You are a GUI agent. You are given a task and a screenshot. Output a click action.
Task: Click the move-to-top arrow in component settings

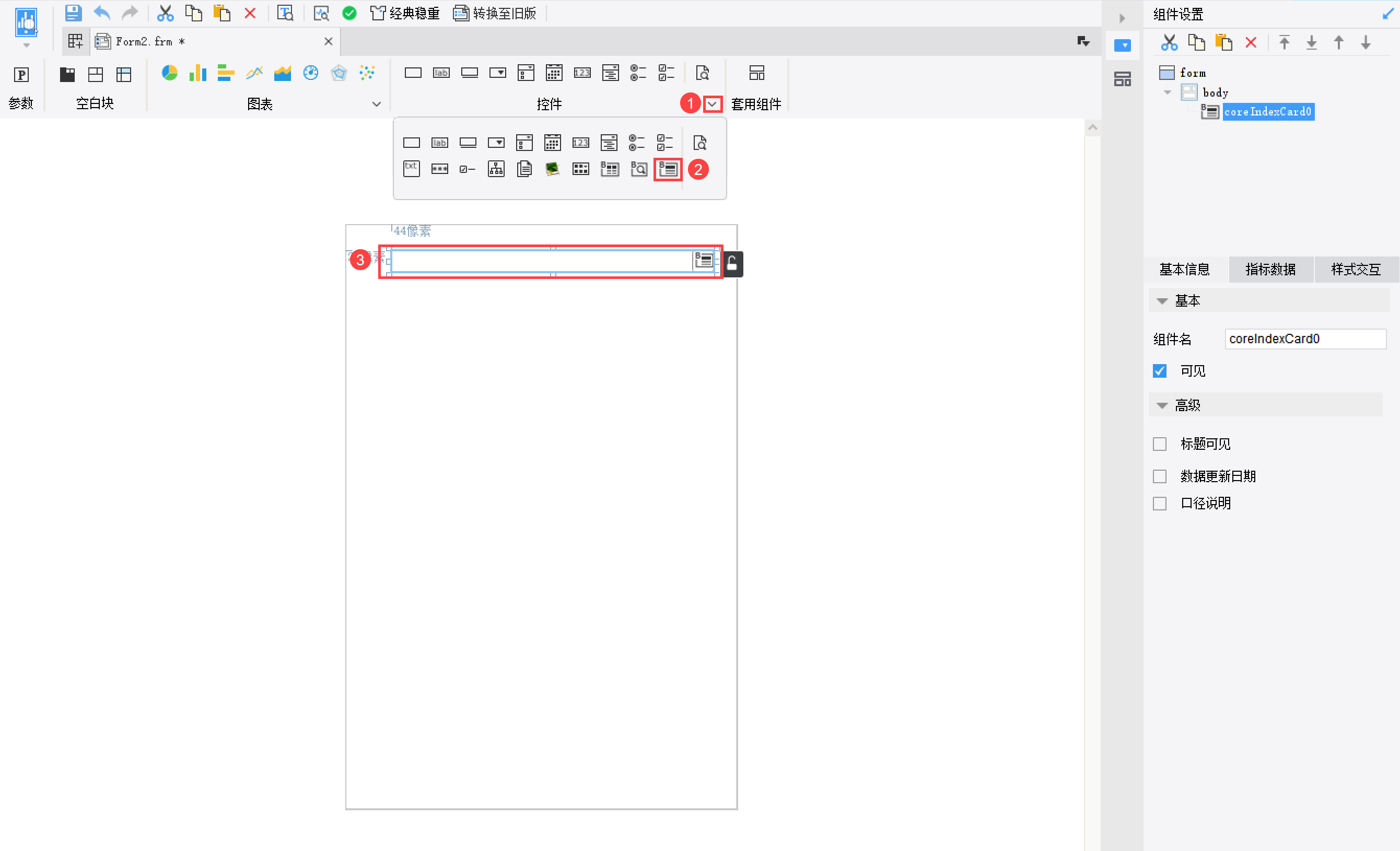[x=1284, y=43]
